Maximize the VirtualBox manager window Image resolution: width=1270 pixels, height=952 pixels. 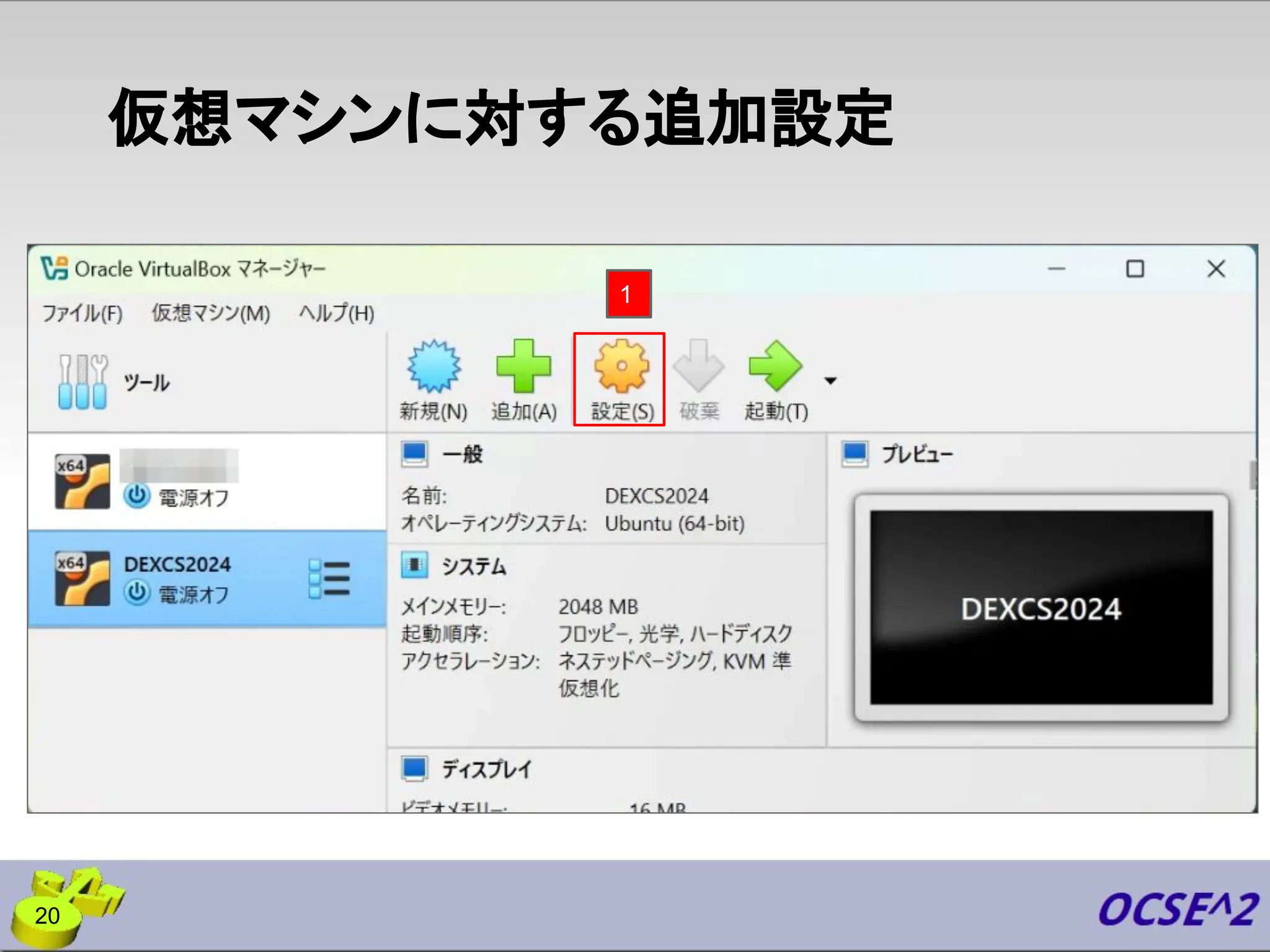click(1135, 269)
